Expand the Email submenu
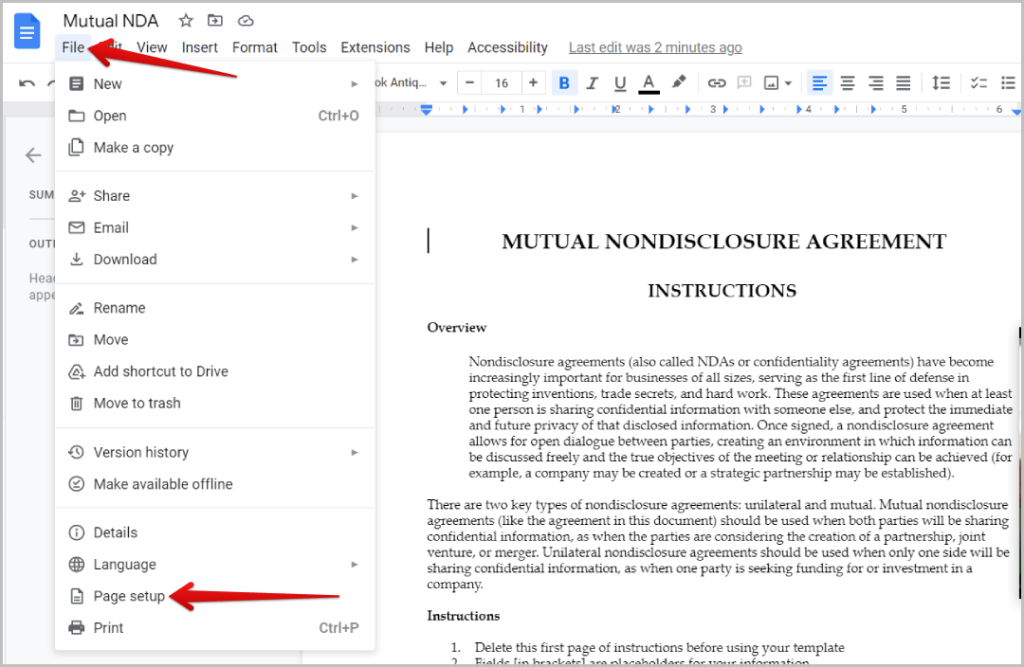Screen dimensions: 1024x667 click(x=214, y=228)
